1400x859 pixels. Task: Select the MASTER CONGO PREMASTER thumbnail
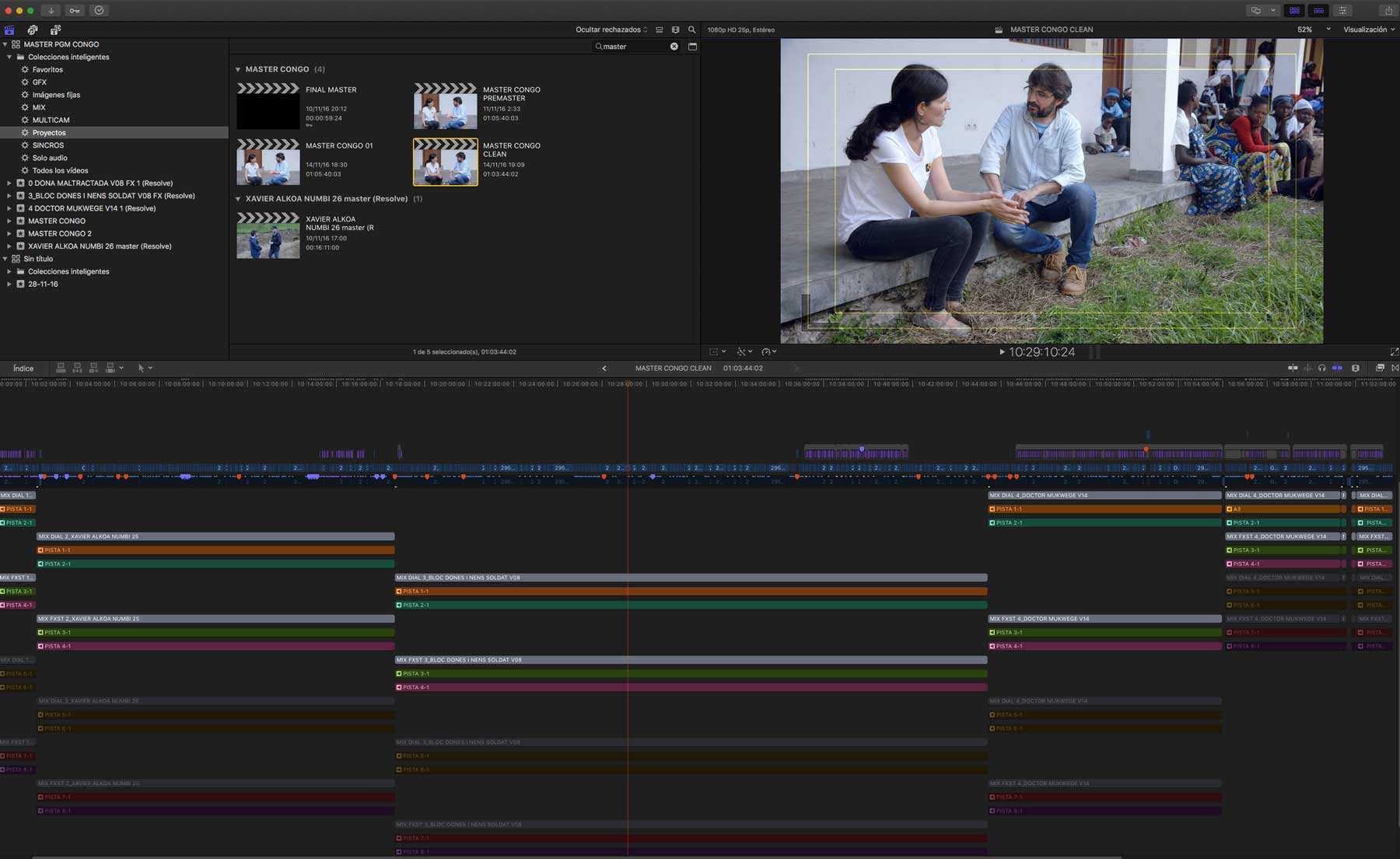click(446, 106)
